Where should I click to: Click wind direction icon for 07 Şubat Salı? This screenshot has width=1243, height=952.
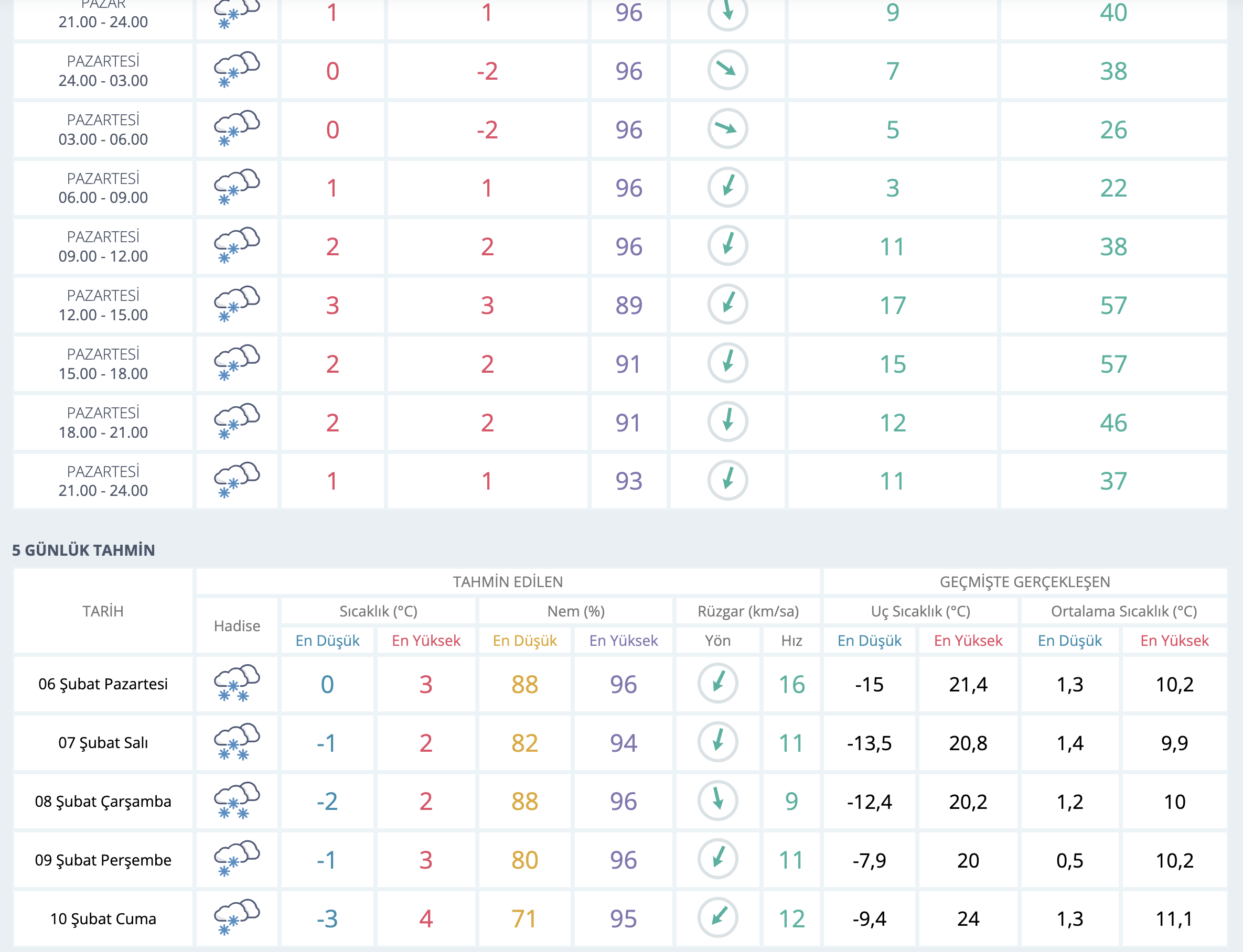[x=717, y=742]
